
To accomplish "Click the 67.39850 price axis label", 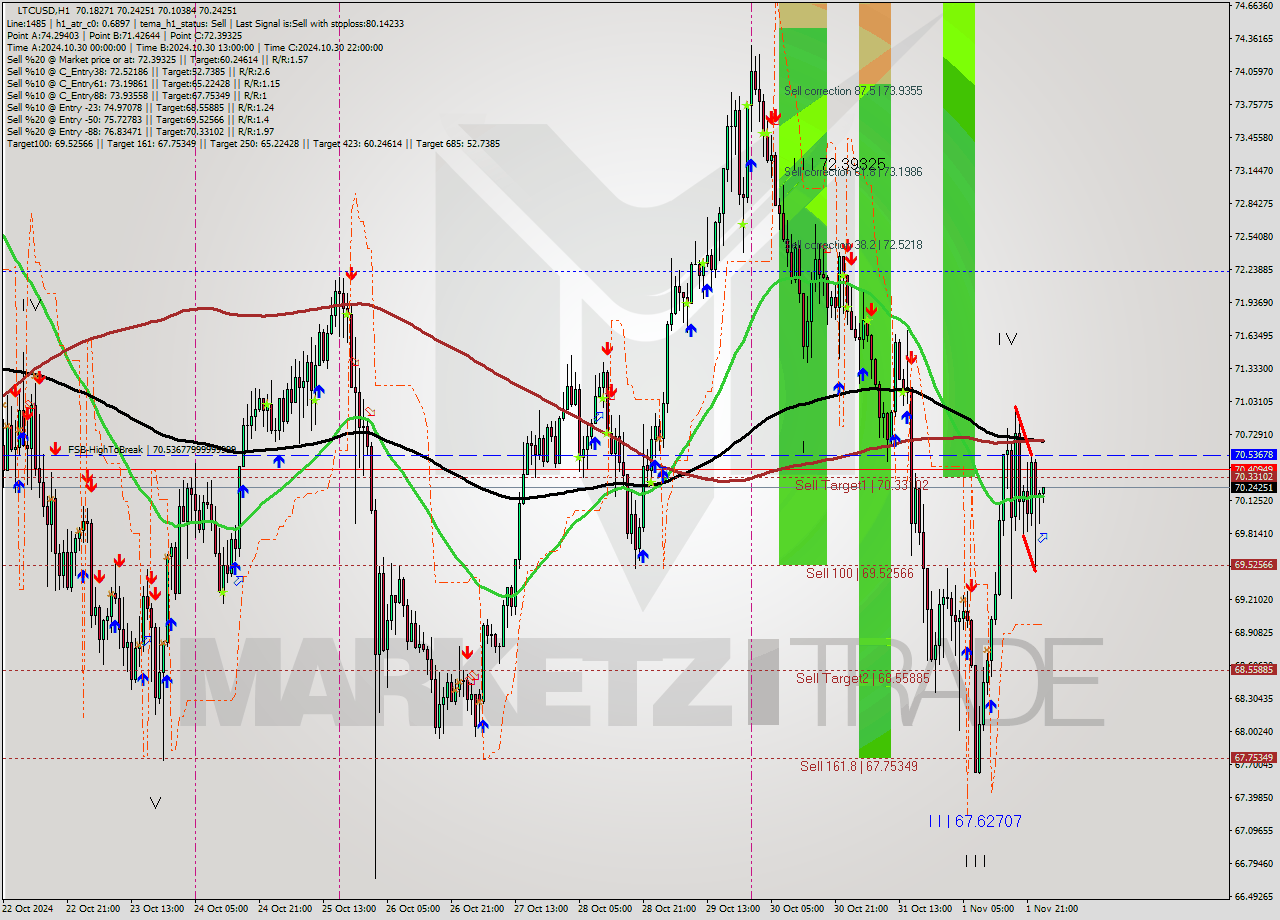I will tap(1253, 797).
